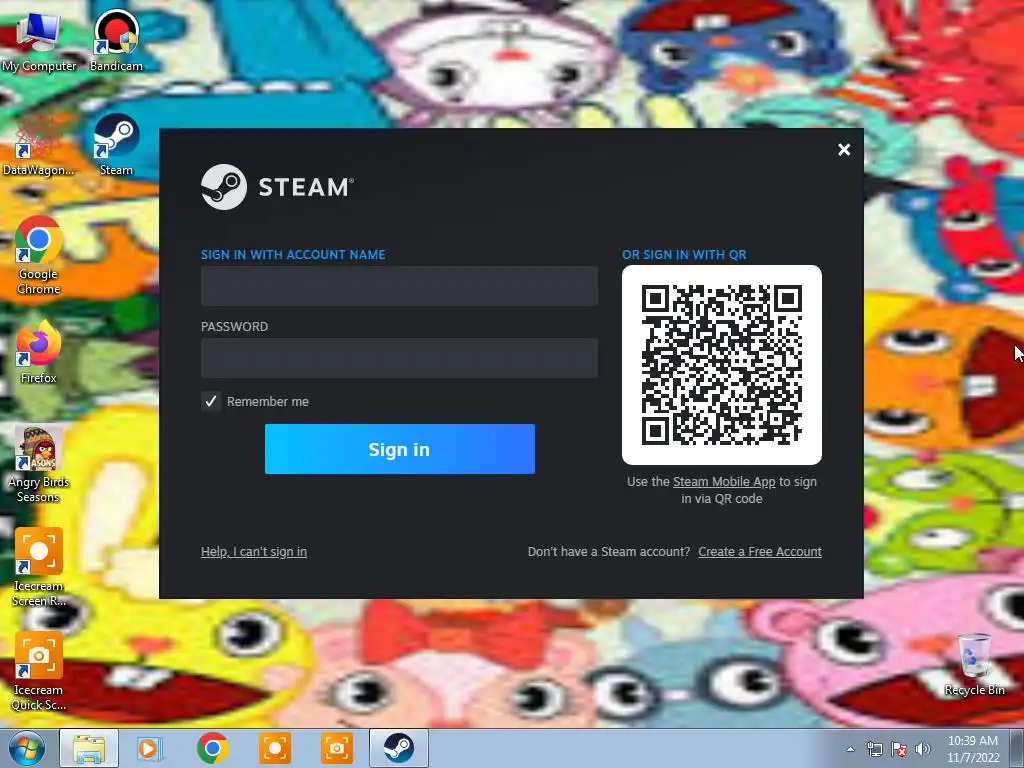Open the Steam Mobile App link
Screen dimensions: 1024x768
pos(724,482)
